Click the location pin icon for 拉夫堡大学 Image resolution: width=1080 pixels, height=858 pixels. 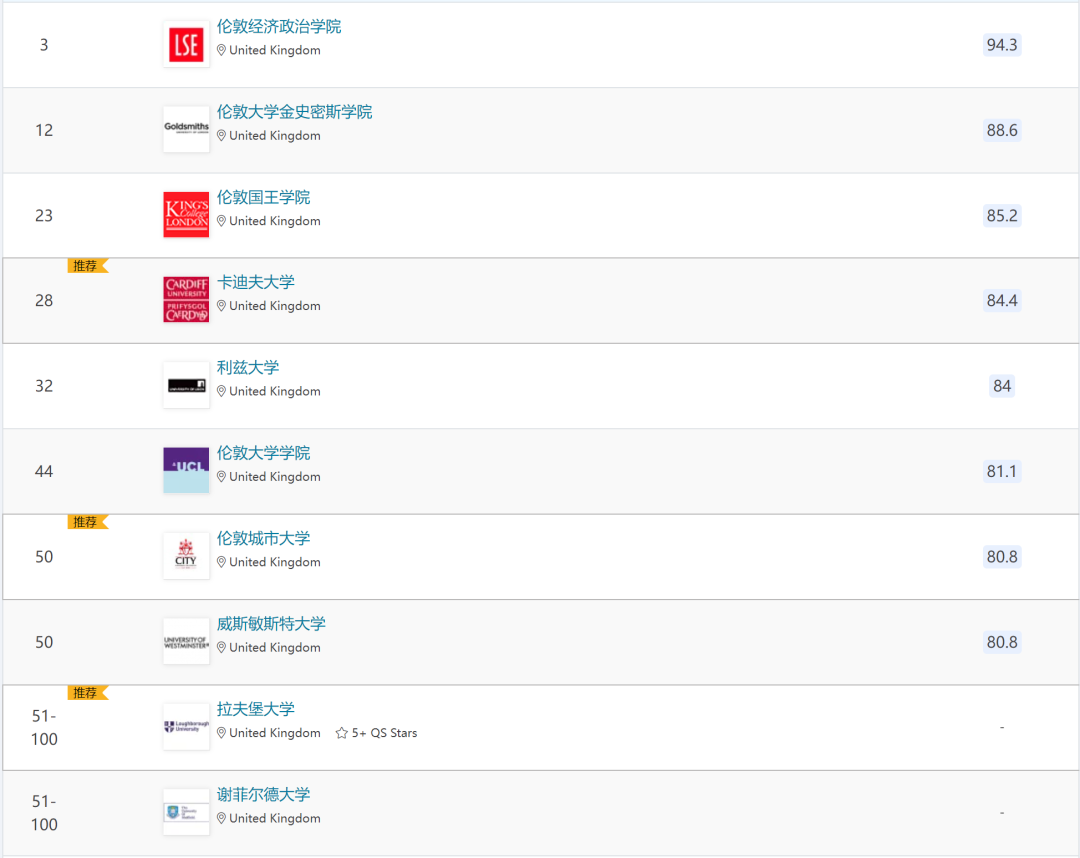221,733
